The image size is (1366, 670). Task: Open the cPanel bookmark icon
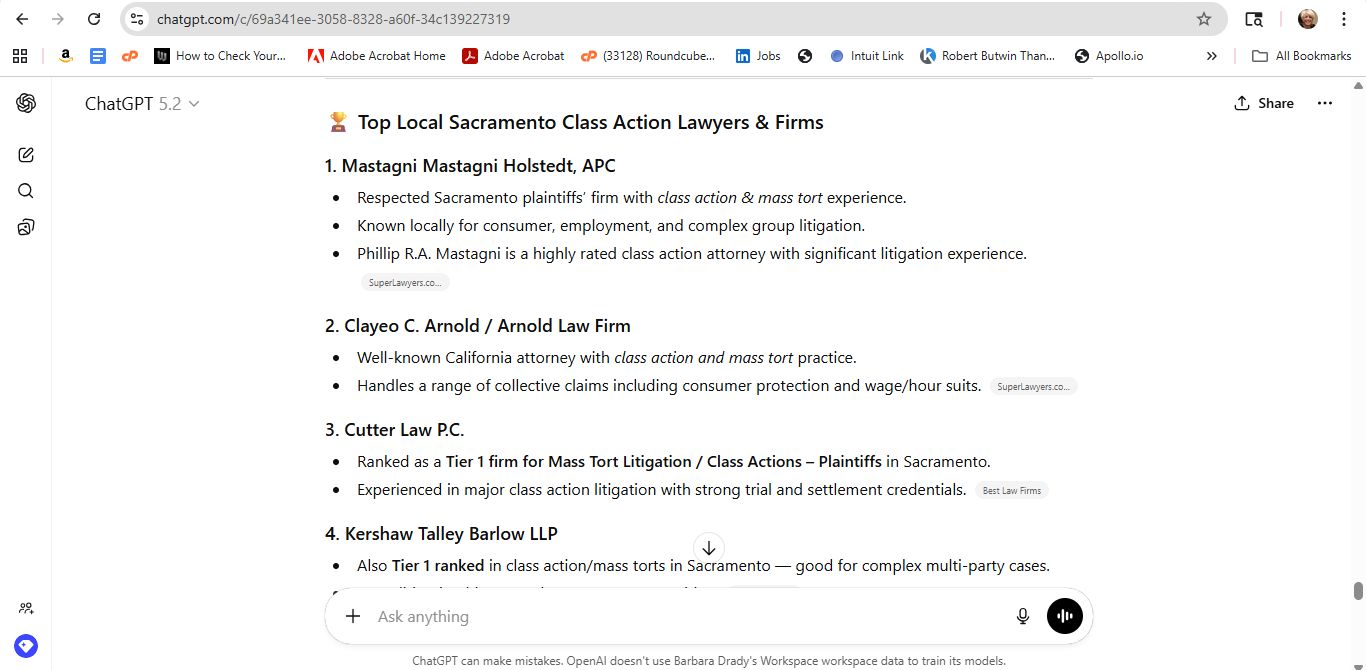129,56
